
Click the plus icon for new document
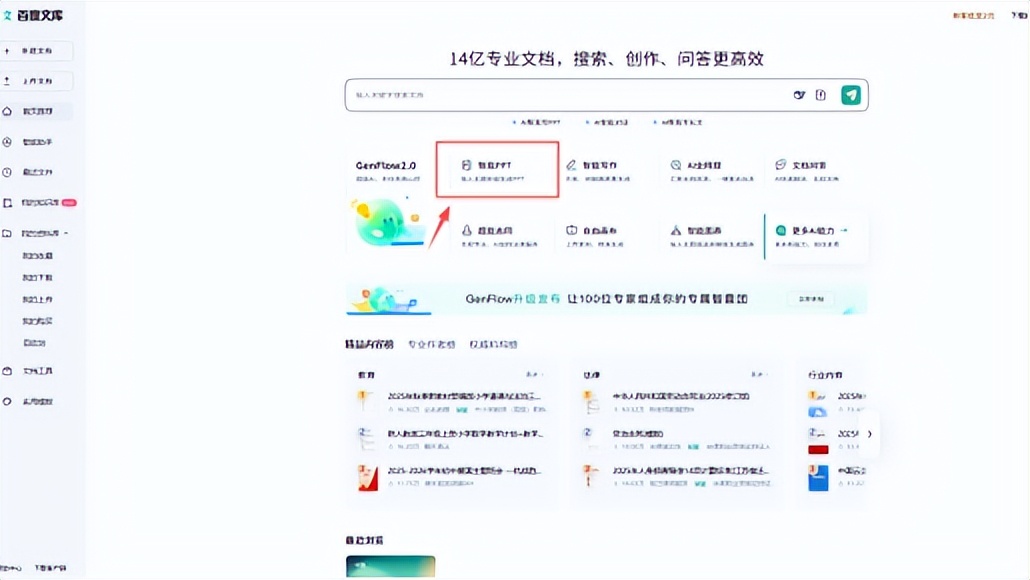click(7, 51)
